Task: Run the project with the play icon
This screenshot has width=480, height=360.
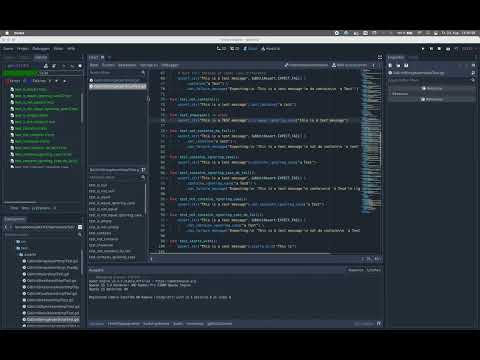Action: 423,49
